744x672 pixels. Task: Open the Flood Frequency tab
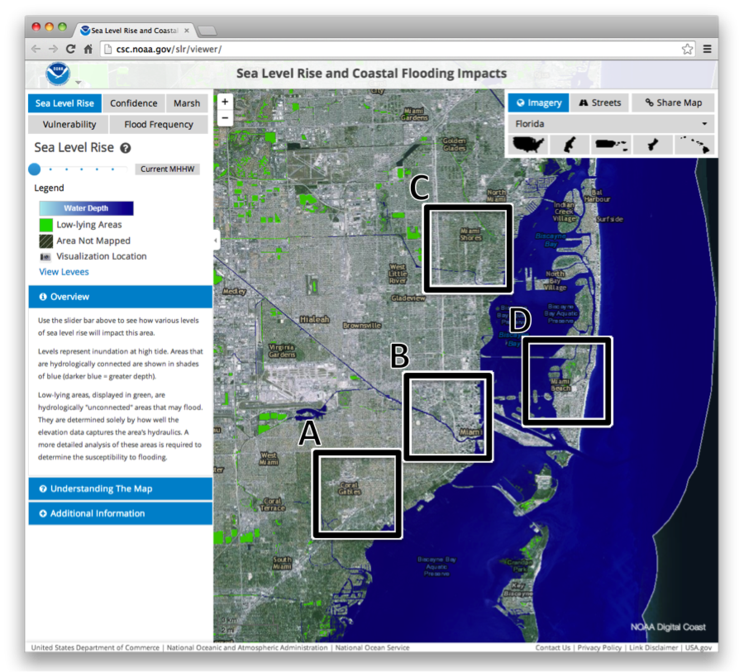[158, 125]
